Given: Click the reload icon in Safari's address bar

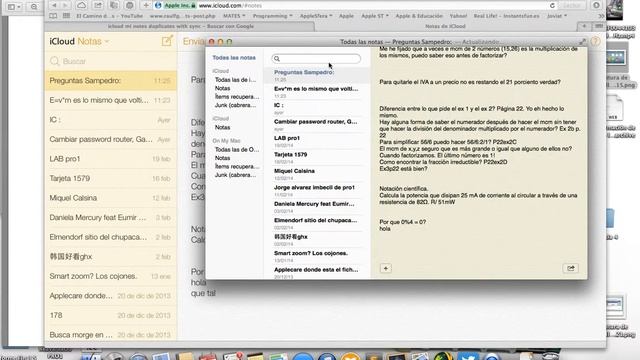Looking at the screenshot, I should [552, 5].
